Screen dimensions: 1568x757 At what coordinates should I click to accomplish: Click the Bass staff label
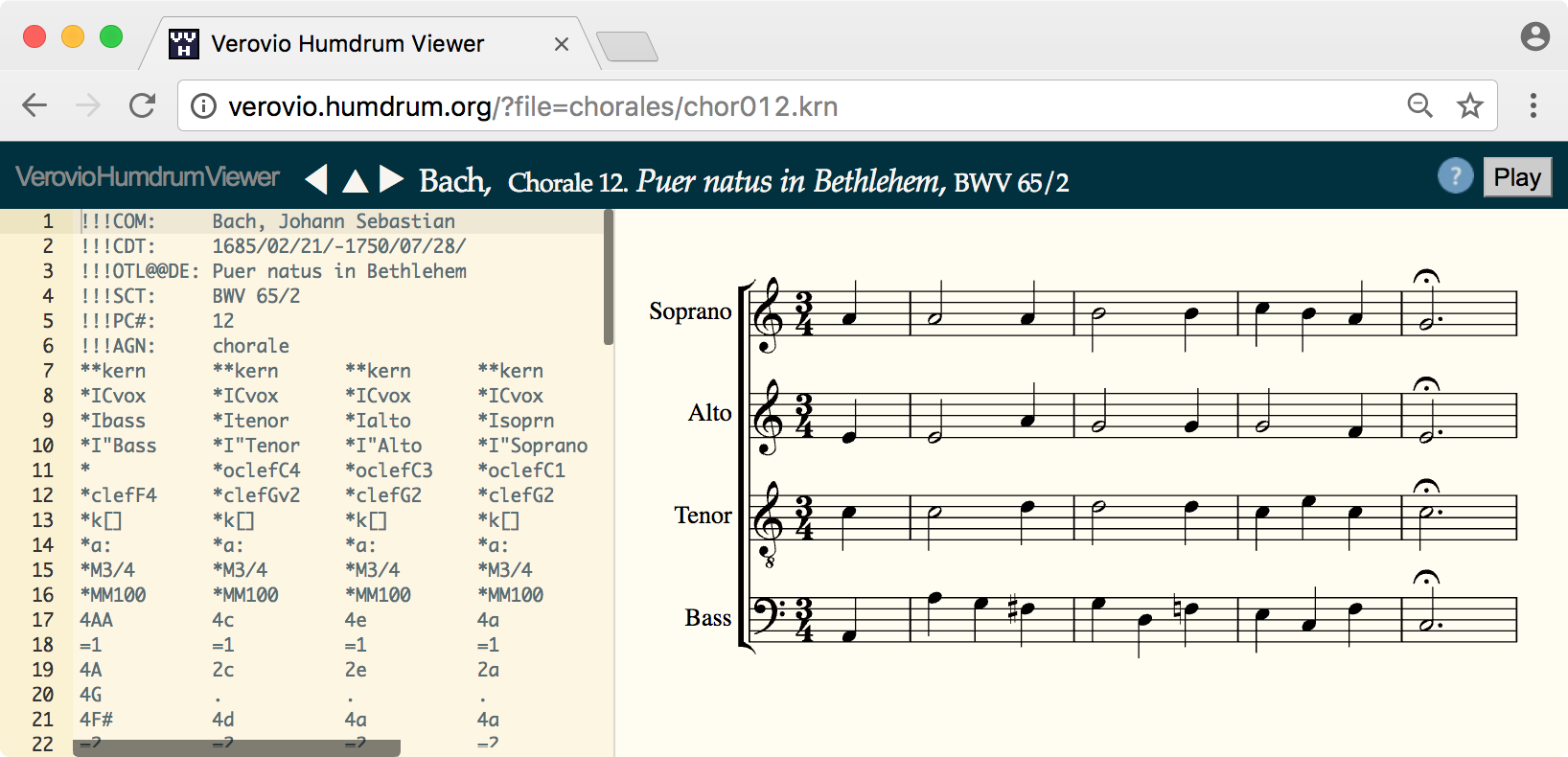point(708,618)
